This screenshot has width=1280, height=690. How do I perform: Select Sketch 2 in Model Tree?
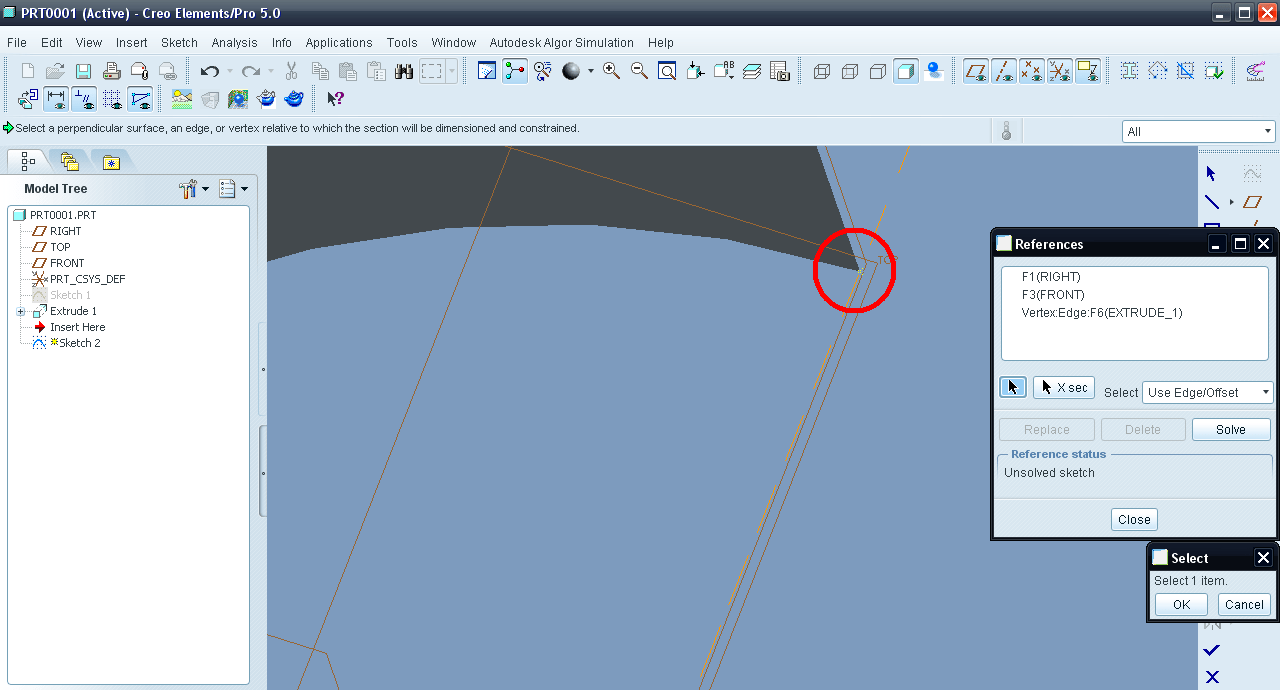[x=80, y=343]
